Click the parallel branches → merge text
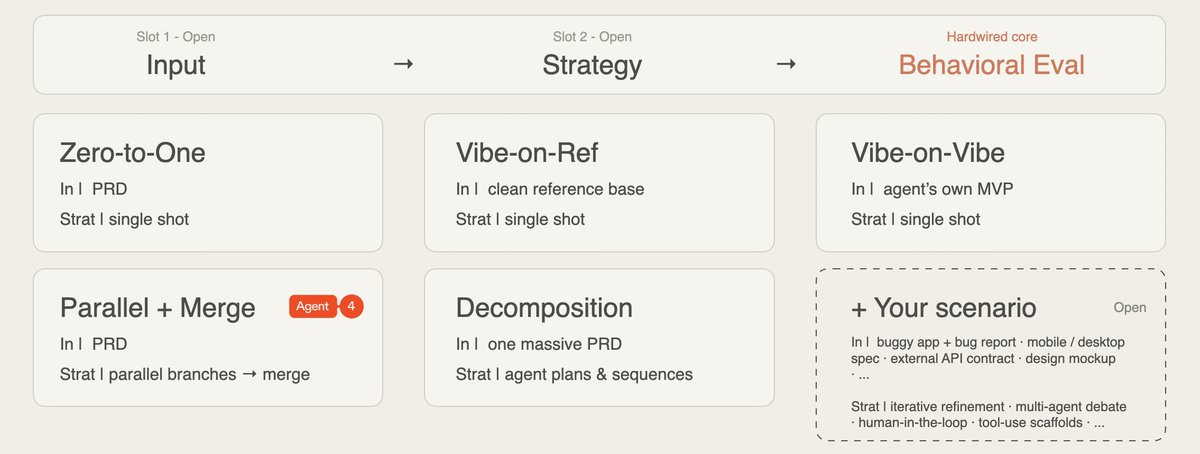The width and height of the screenshot is (1200, 454). (209, 374)
